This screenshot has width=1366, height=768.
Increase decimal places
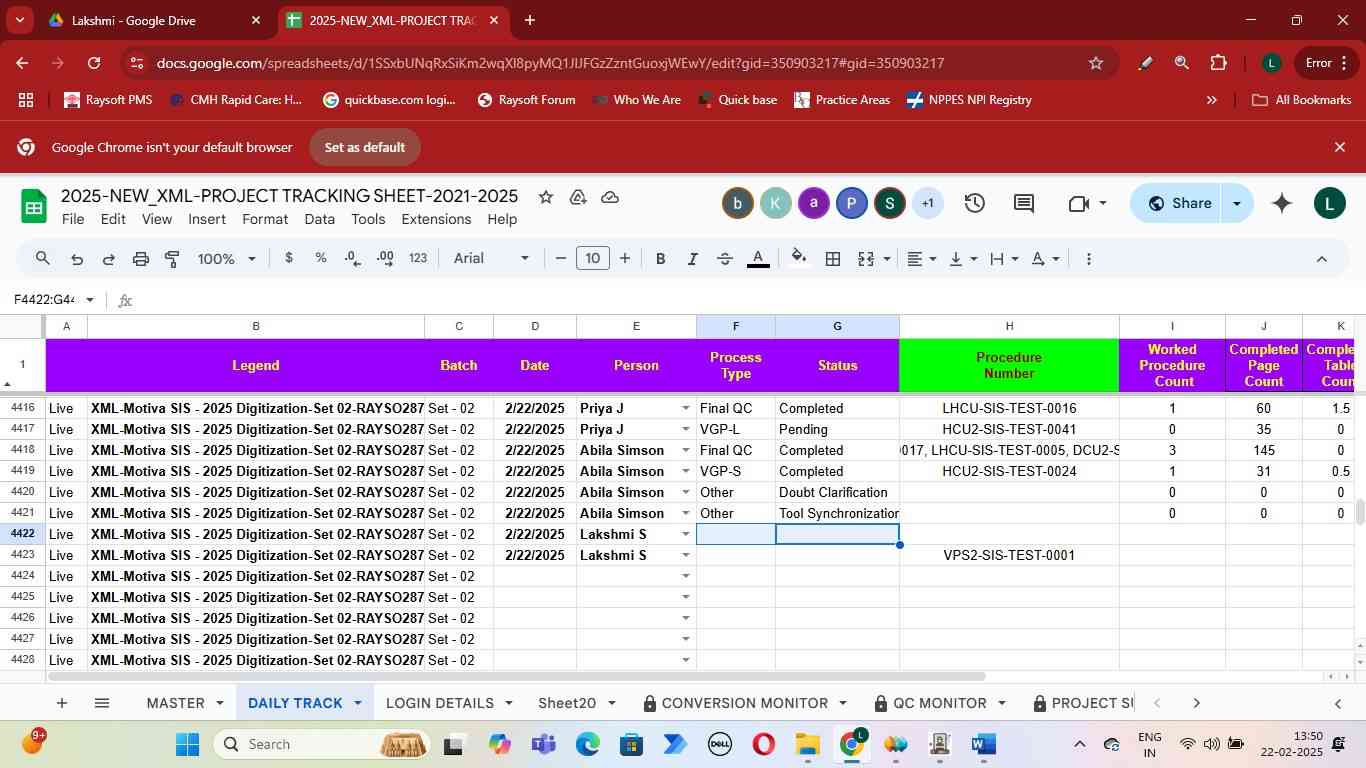coord(385,258)
